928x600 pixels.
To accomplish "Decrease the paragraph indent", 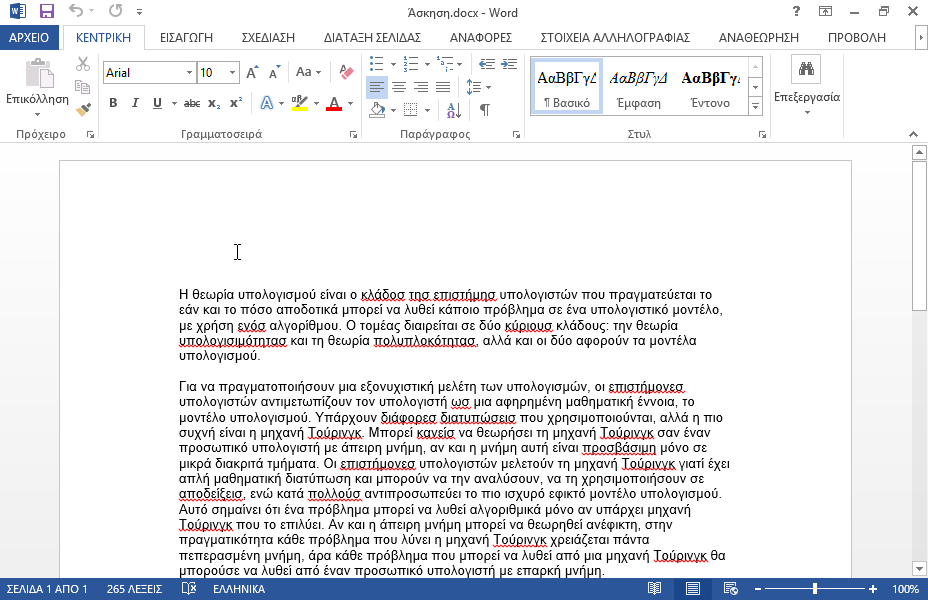I will [486, 64].
